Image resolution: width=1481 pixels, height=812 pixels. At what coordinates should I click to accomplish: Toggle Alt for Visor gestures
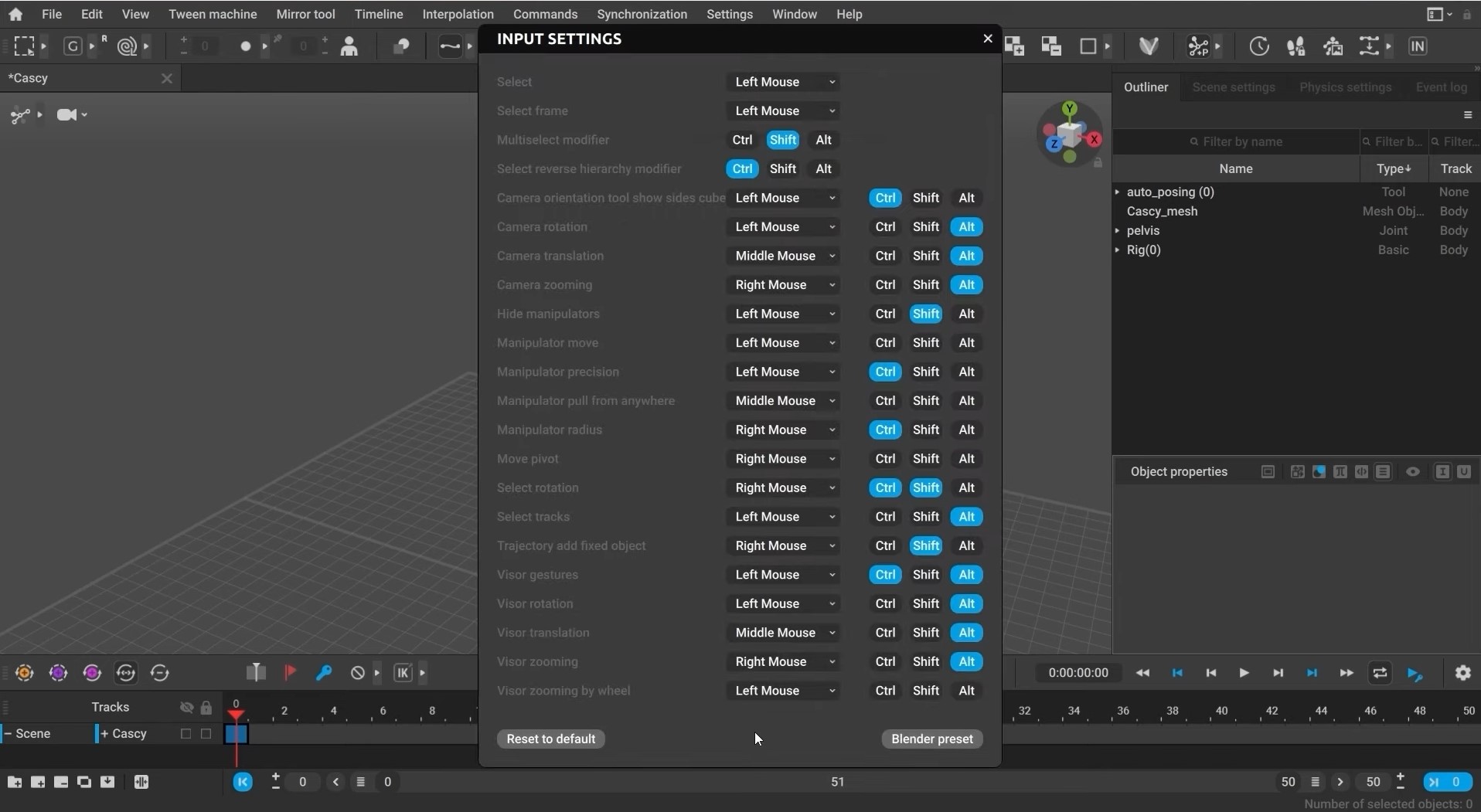pyautogui.click(x=966, y=575)
